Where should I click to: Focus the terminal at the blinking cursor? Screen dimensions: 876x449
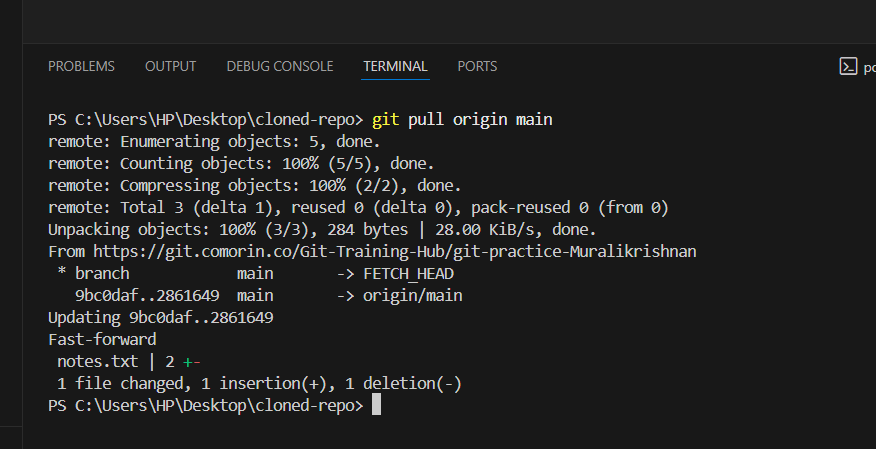(376, 406)
